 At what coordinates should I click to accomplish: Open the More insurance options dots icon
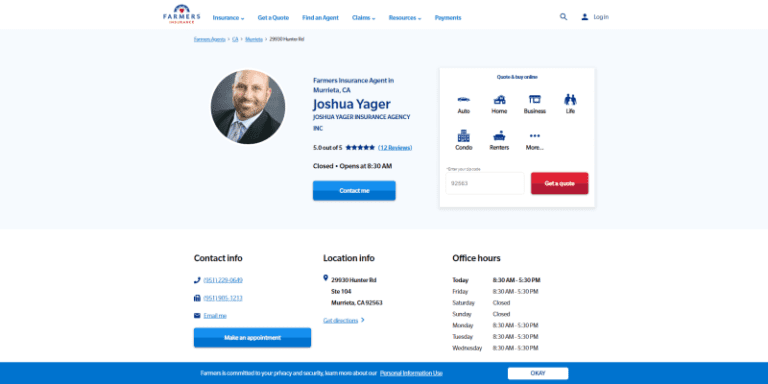pos(534,136)
